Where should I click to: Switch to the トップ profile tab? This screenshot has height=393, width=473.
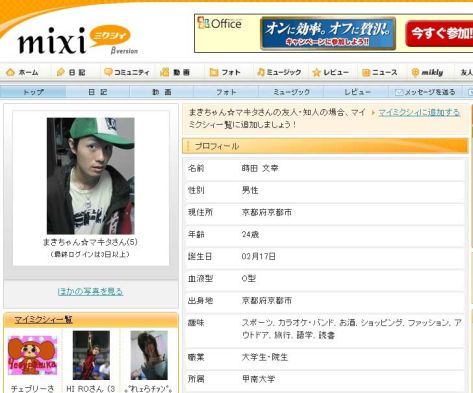click(33, 92)
